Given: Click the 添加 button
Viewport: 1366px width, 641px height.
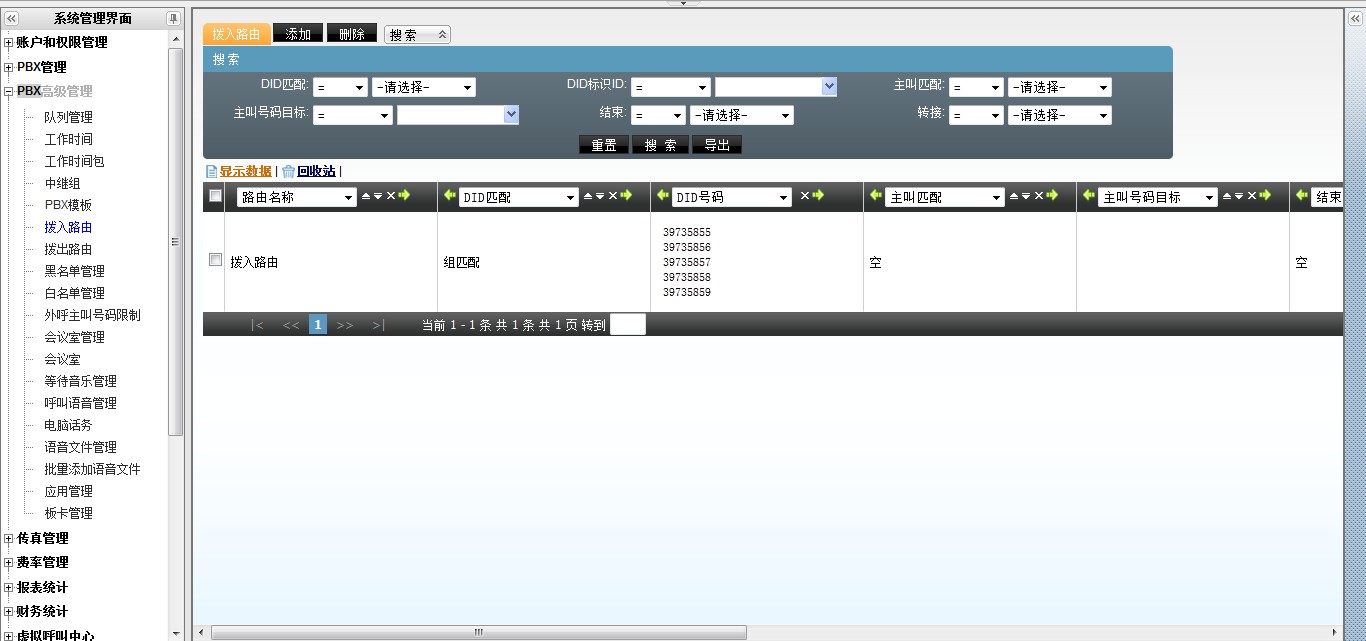Looking at the screenshot, I should pyautogui.click(x=298, y=34).
